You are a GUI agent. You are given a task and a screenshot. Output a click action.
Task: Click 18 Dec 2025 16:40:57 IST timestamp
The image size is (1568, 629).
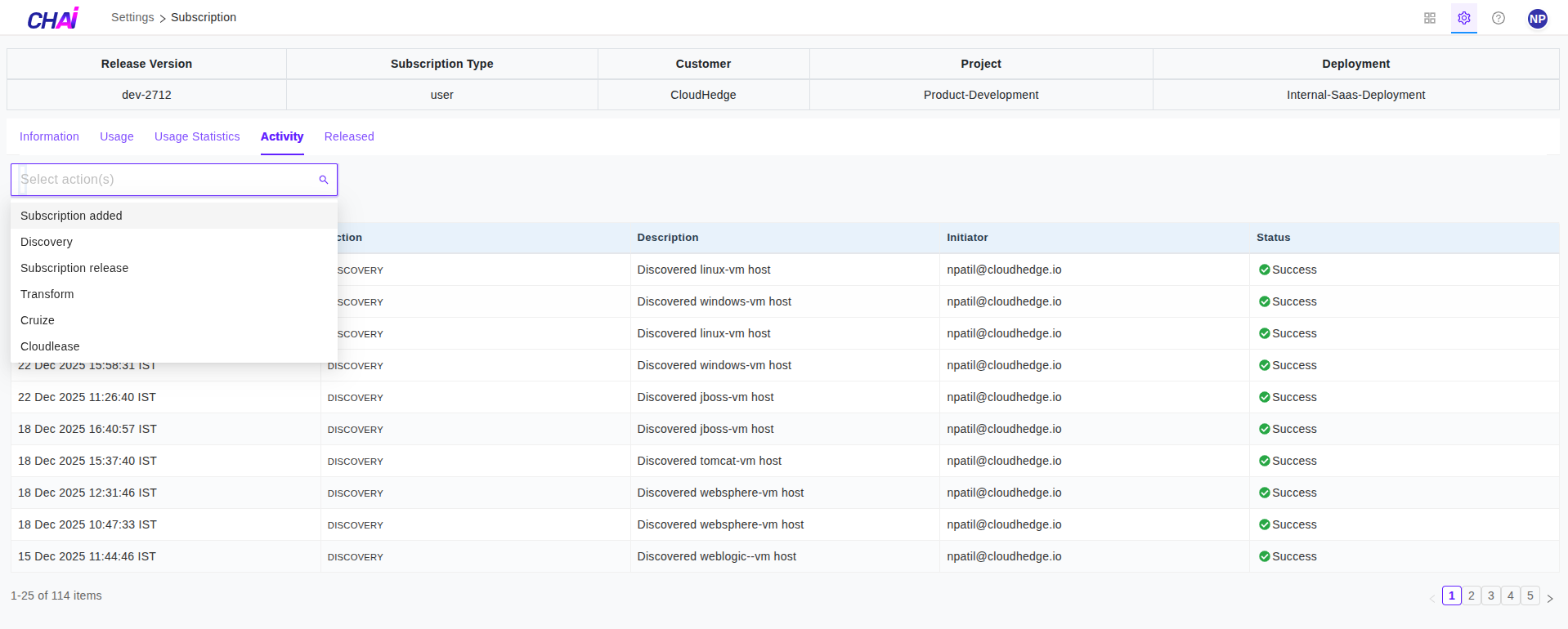click(87, 429)
